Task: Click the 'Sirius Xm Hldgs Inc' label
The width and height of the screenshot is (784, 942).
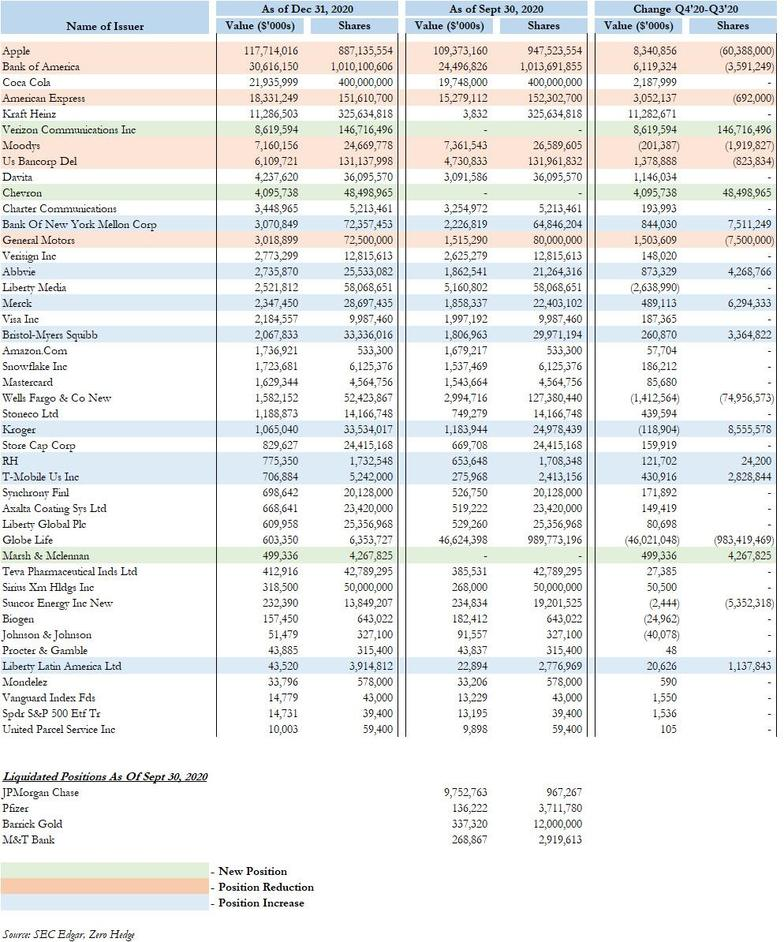Action: pos(48,587)
